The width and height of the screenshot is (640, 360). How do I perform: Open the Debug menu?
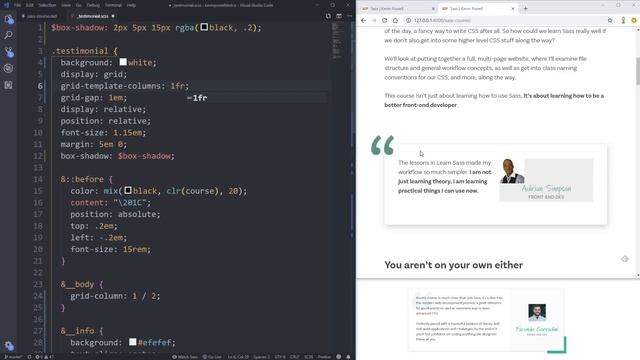[x=93, y=5]
